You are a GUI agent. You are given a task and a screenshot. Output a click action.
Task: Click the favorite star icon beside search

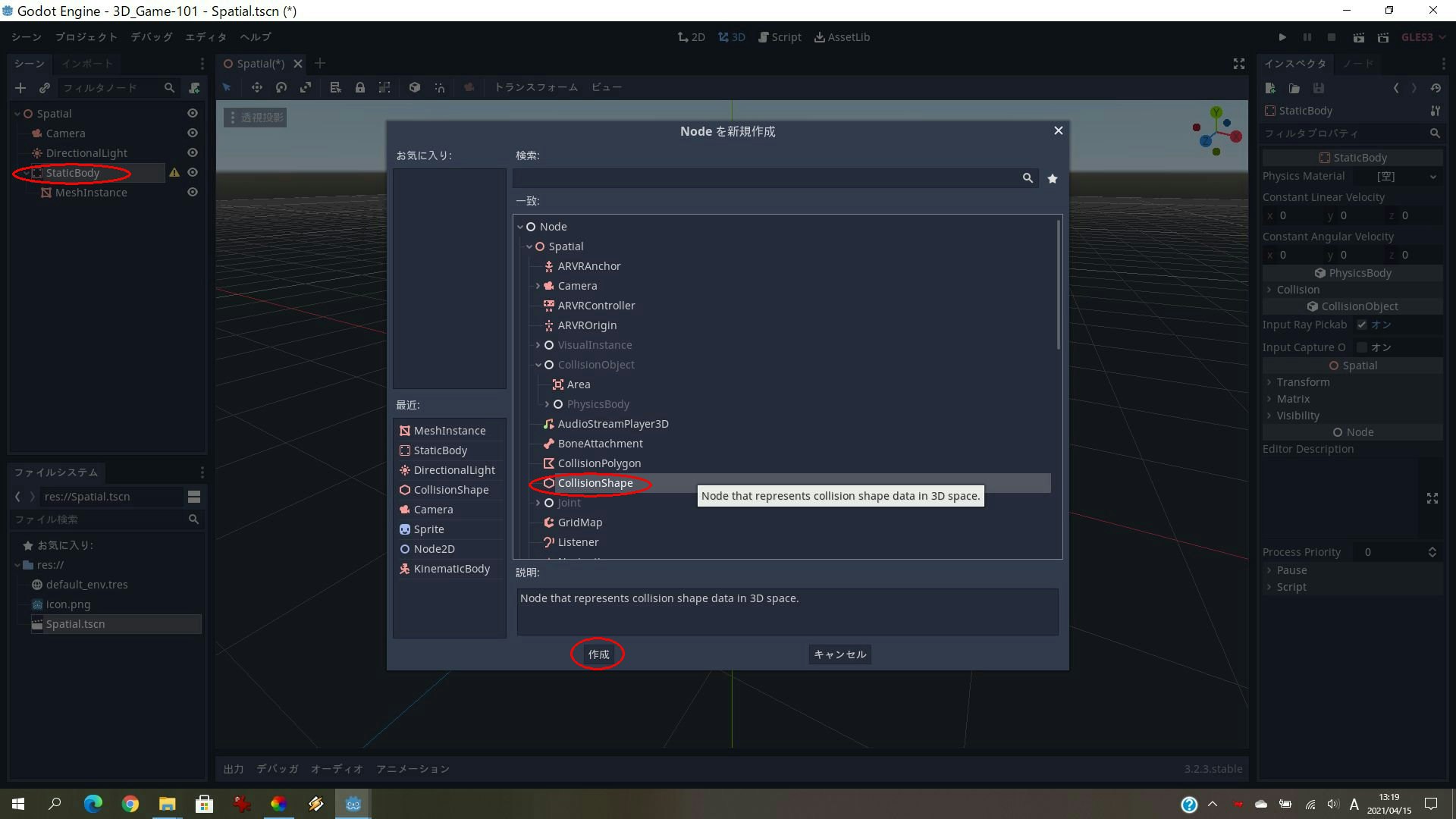tap(1052, 178)
